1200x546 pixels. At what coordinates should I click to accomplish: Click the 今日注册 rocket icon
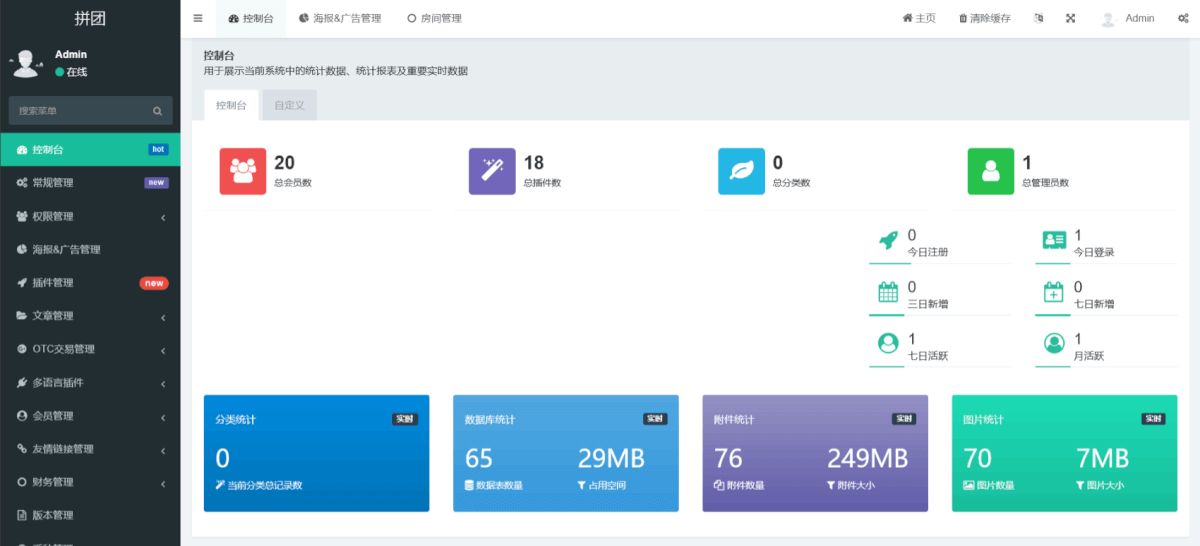click(x=888, y=240)
